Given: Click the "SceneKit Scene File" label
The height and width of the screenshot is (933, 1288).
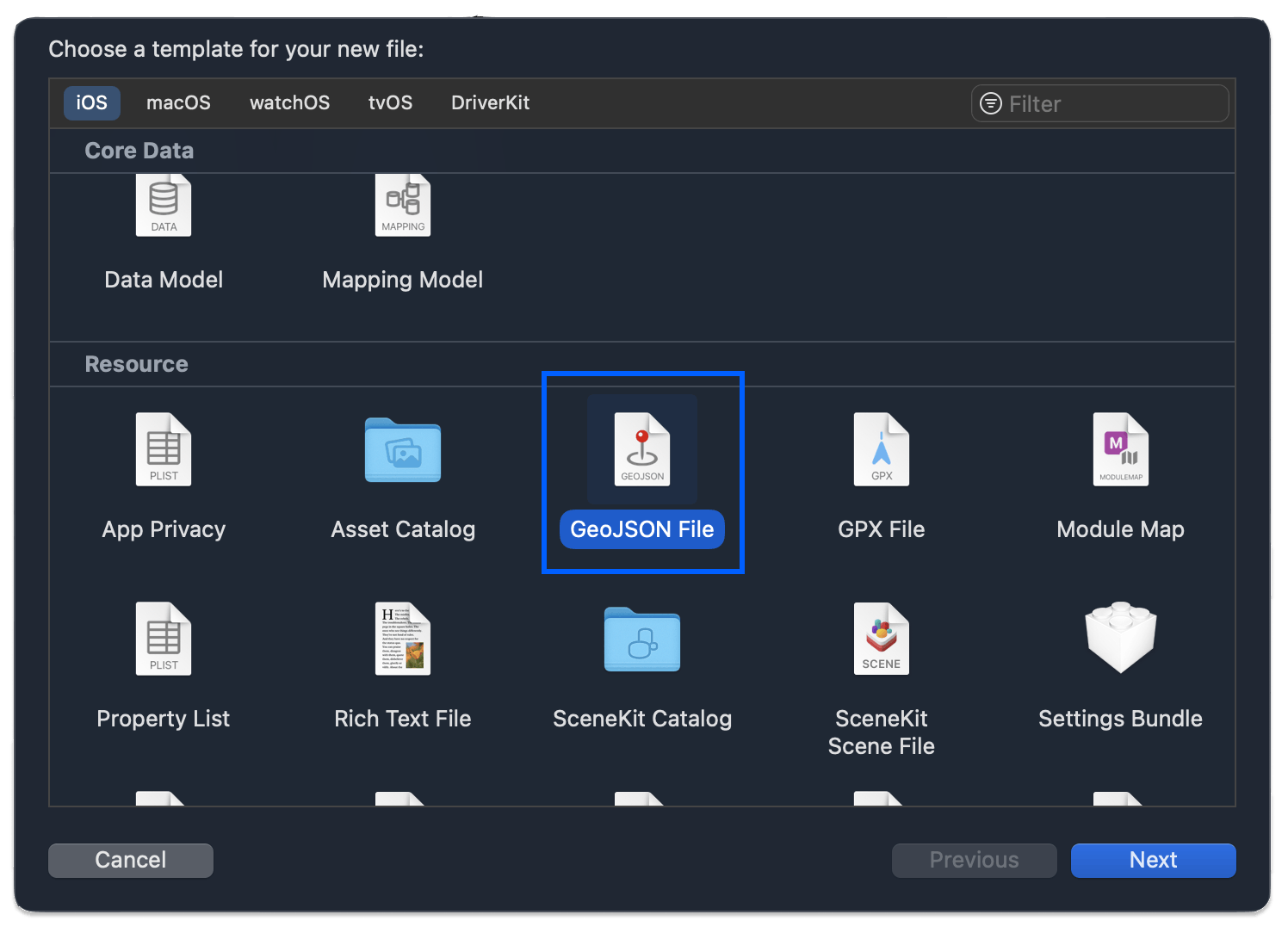Looking at the screenshot, I should (x=882, y=732).
